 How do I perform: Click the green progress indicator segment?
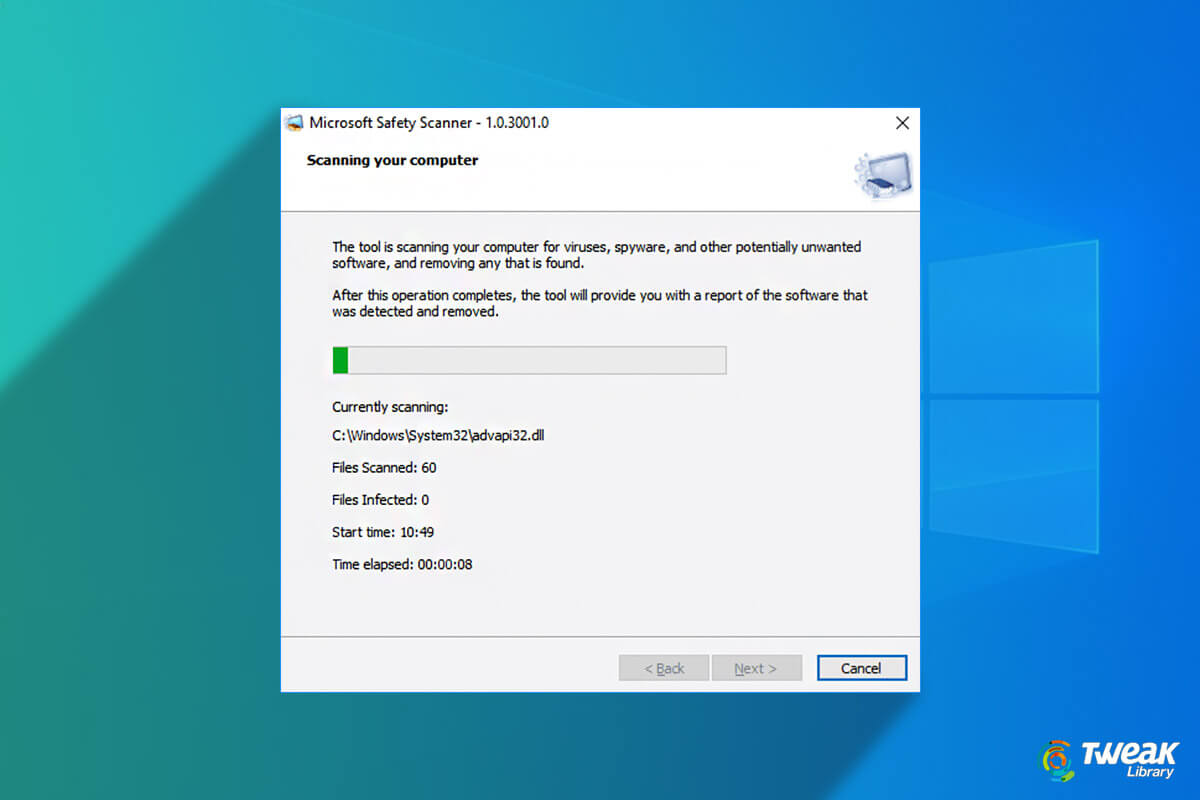[x=340, y=360]
